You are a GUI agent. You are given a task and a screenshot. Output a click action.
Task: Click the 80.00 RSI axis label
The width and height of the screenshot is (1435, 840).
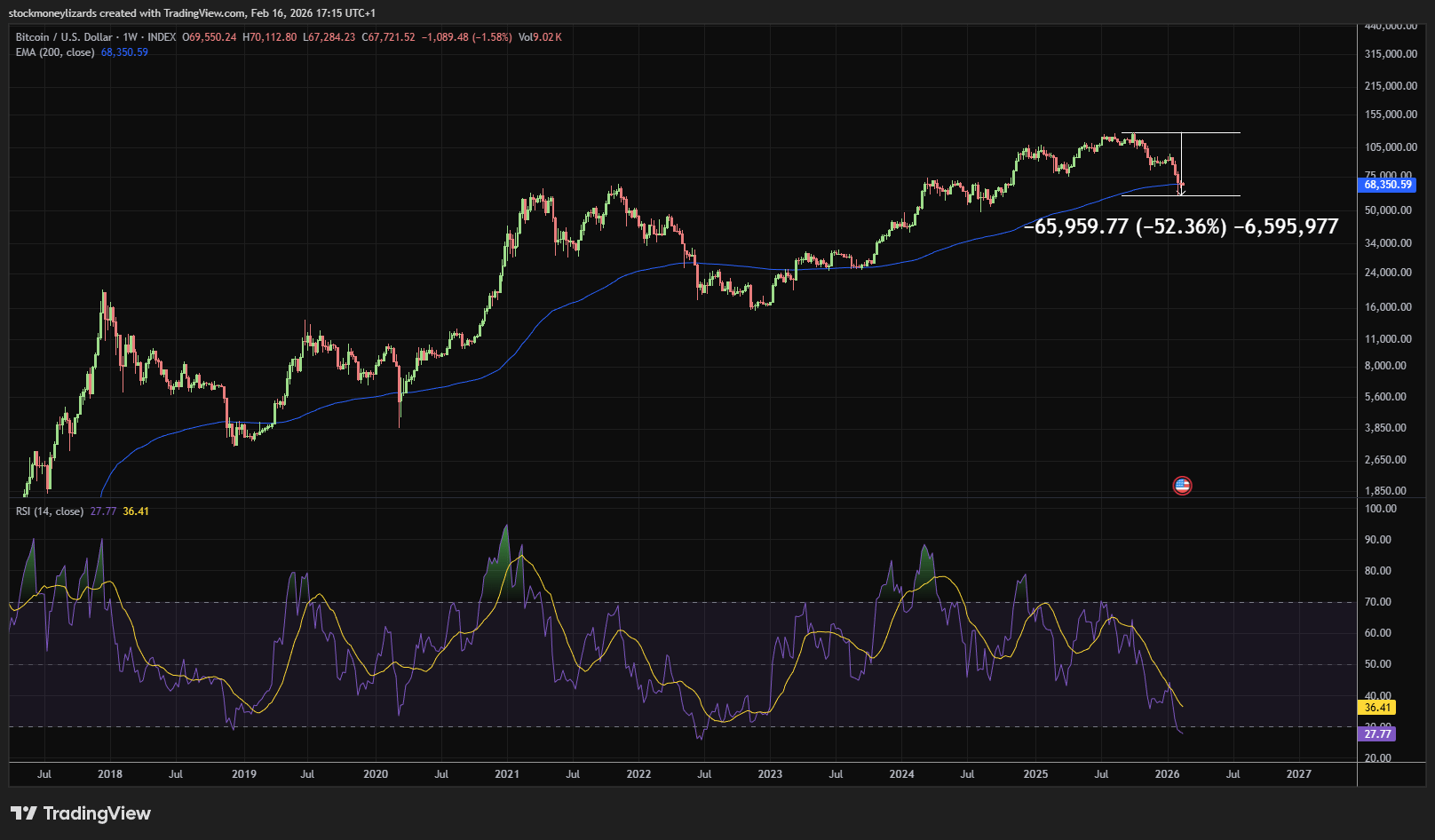[x=1378, y=571]
